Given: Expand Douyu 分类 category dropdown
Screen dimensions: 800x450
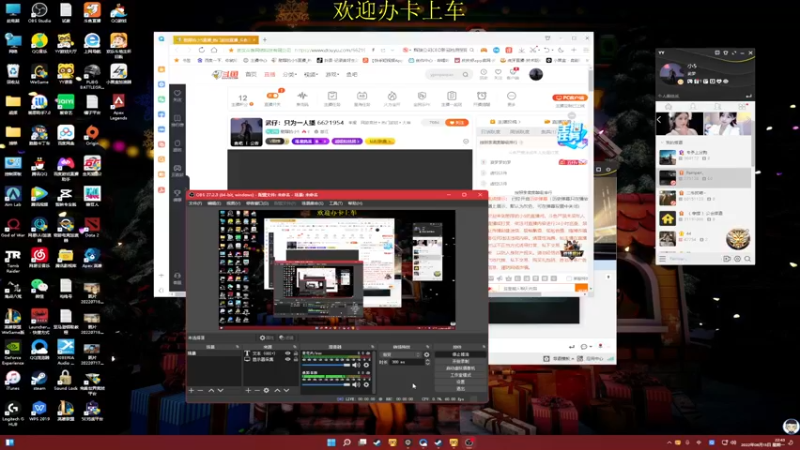Looking at the screenshot, I should pyautogui.click(x=289, y=74).
